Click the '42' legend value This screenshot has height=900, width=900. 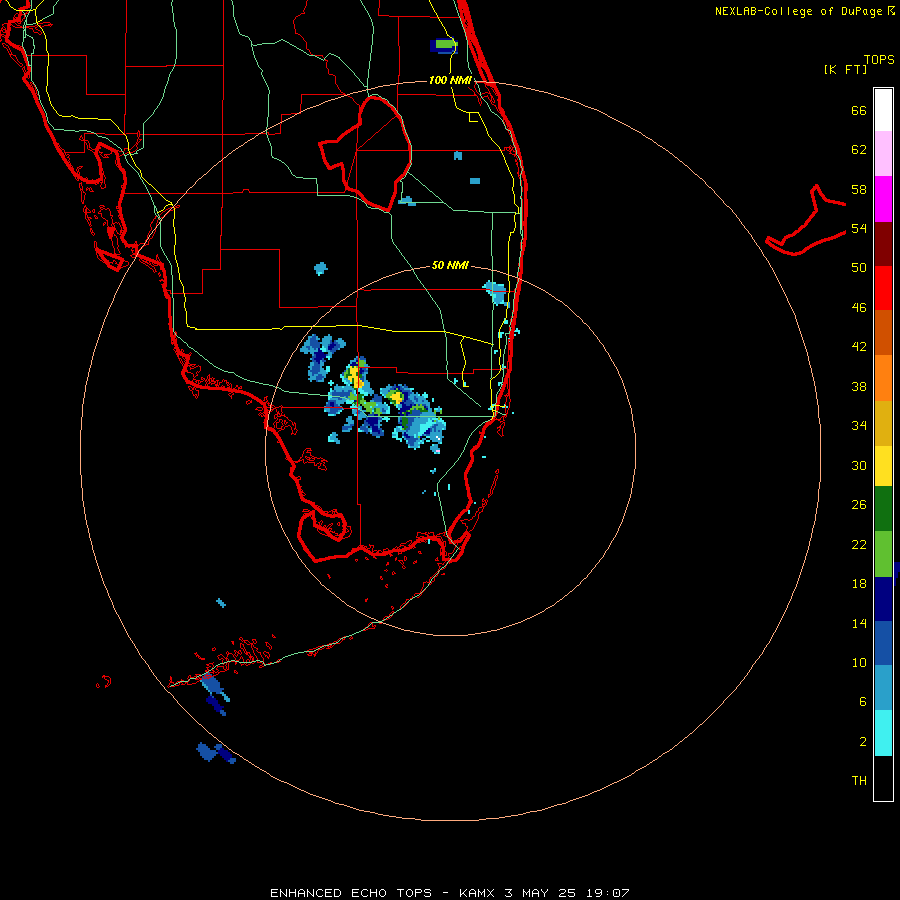tap(859, 347)
